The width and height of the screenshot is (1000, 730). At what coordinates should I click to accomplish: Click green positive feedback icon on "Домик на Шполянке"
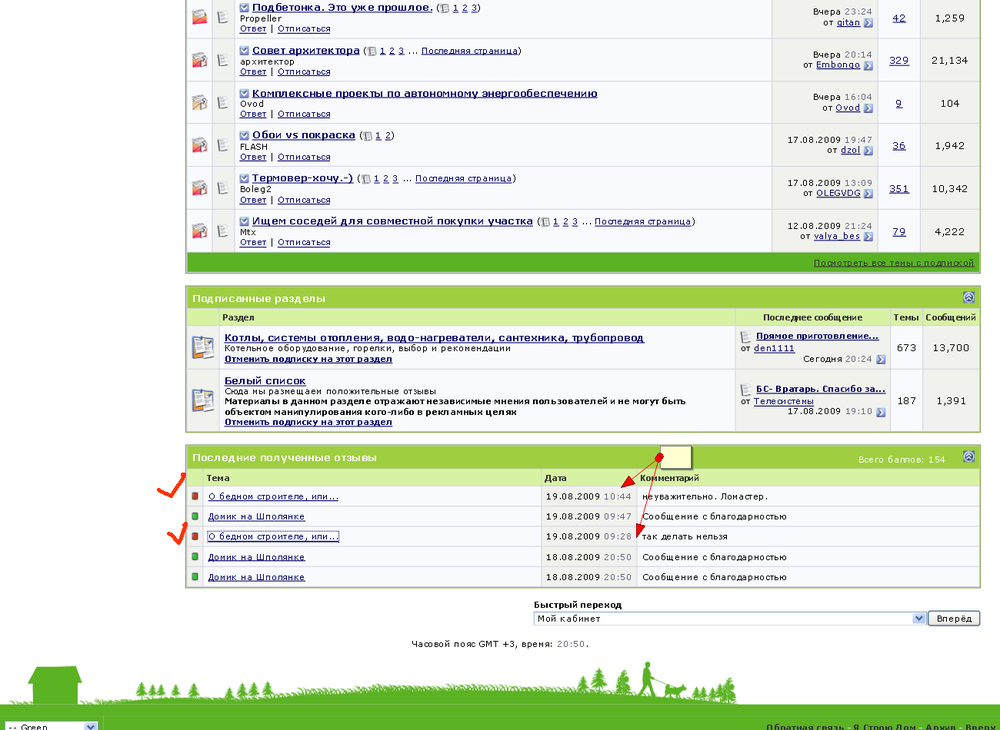[x=194, y=516]
